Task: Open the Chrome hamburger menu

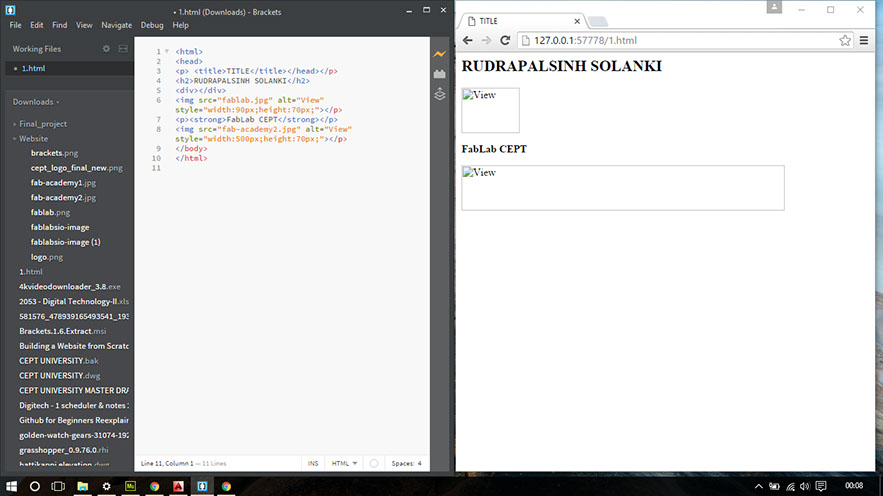Action: (x=864, y=41)
